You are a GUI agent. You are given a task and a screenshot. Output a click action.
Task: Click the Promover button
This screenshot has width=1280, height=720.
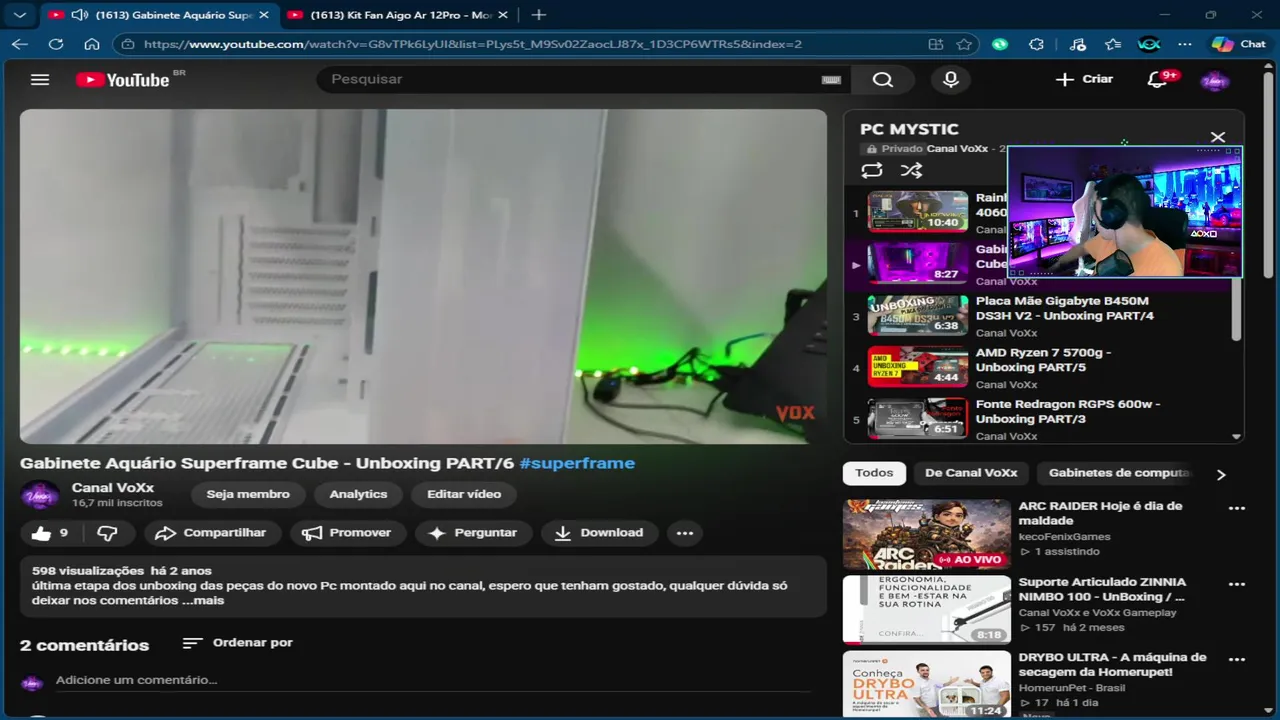point(348,533)
